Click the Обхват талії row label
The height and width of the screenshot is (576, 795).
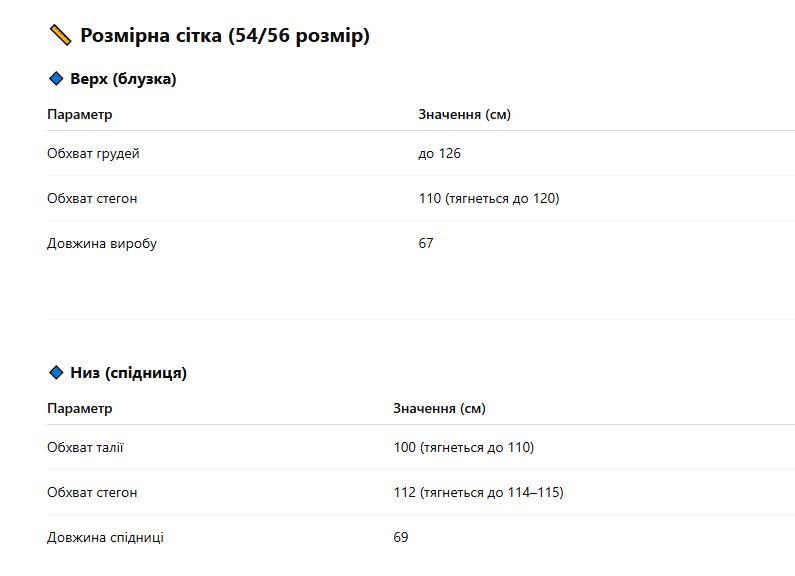point(85,448)
